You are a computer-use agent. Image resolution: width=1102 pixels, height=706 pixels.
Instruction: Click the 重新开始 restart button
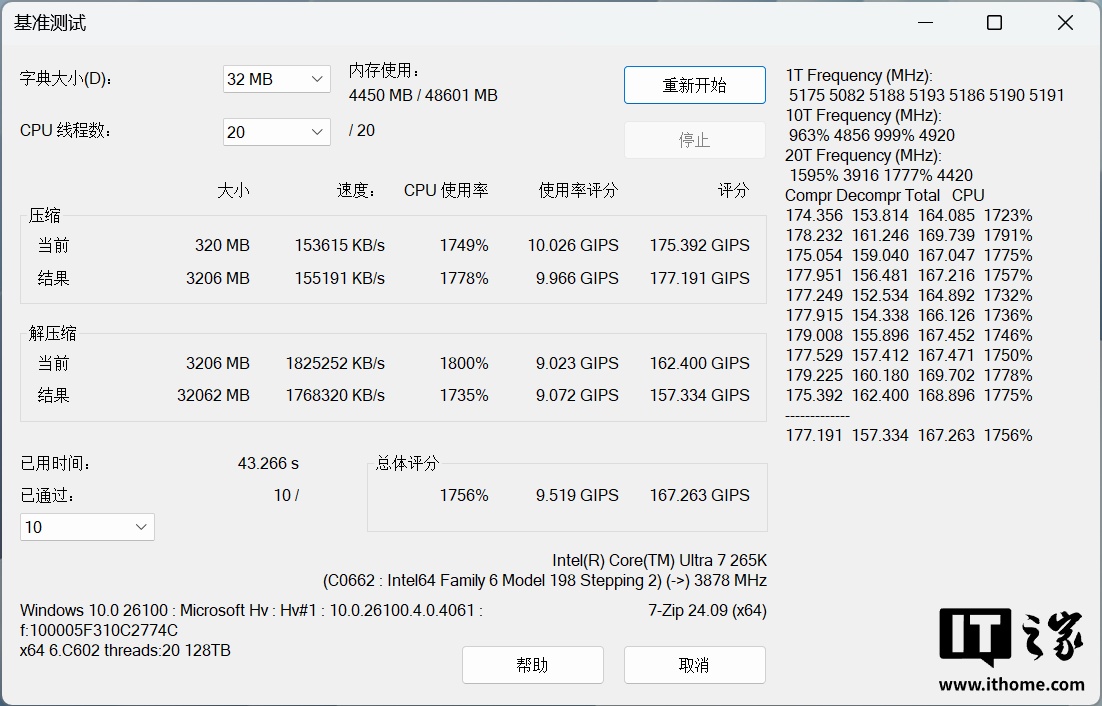click(x=694, y=85)
